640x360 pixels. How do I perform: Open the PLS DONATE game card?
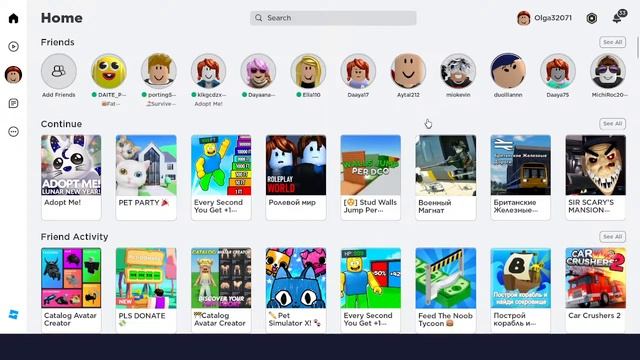tap(146, 290)
